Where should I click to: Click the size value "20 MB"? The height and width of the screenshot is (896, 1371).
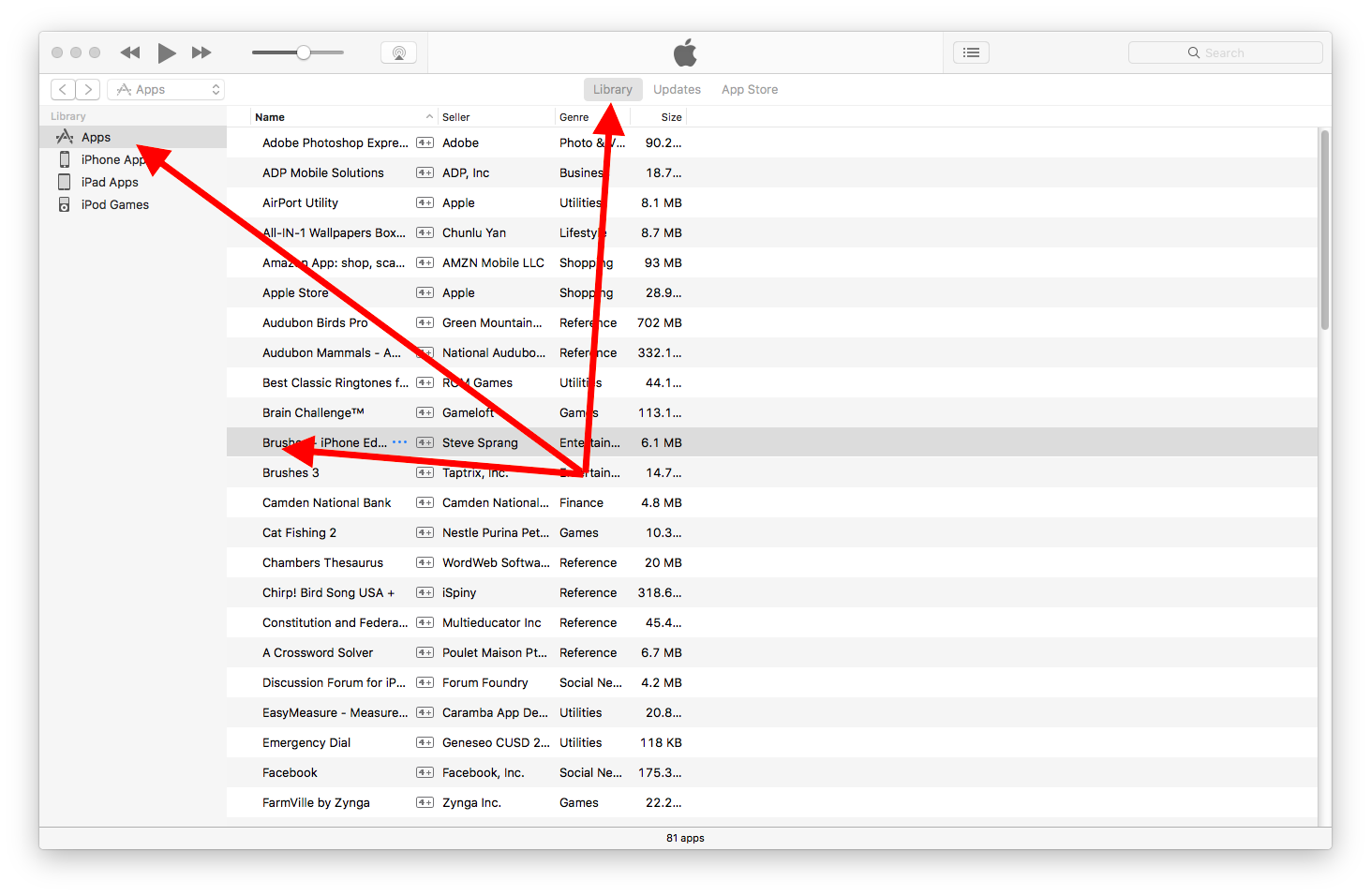pos(663,562)
